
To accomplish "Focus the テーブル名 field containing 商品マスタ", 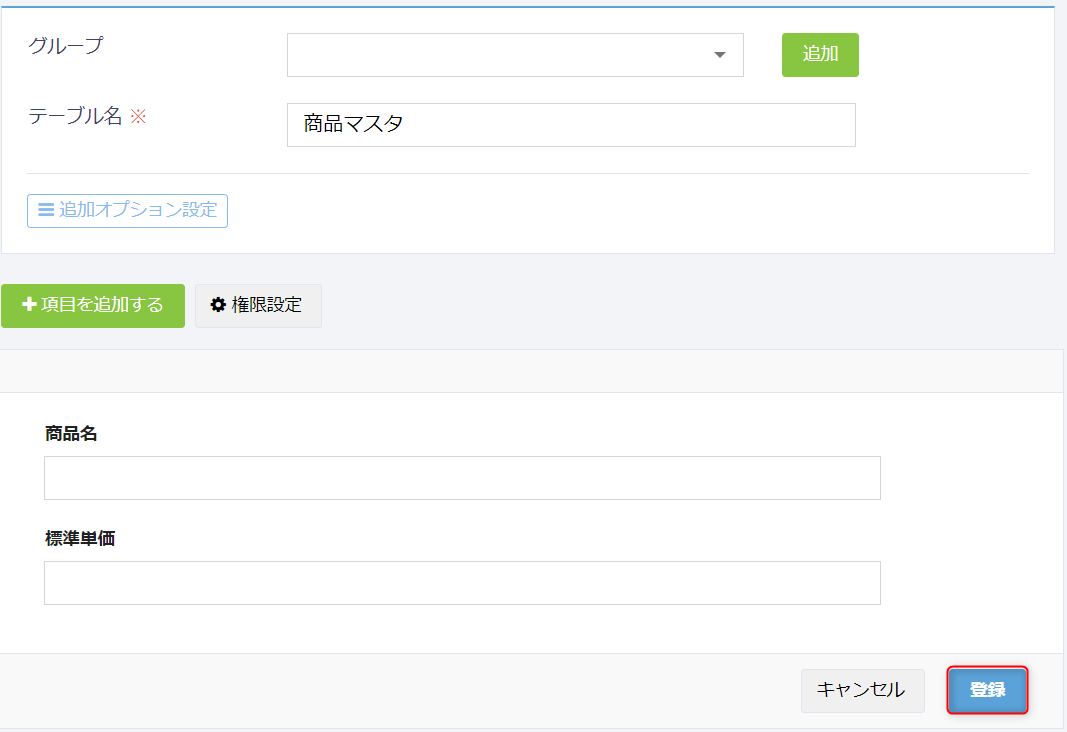I will point(570,125).
